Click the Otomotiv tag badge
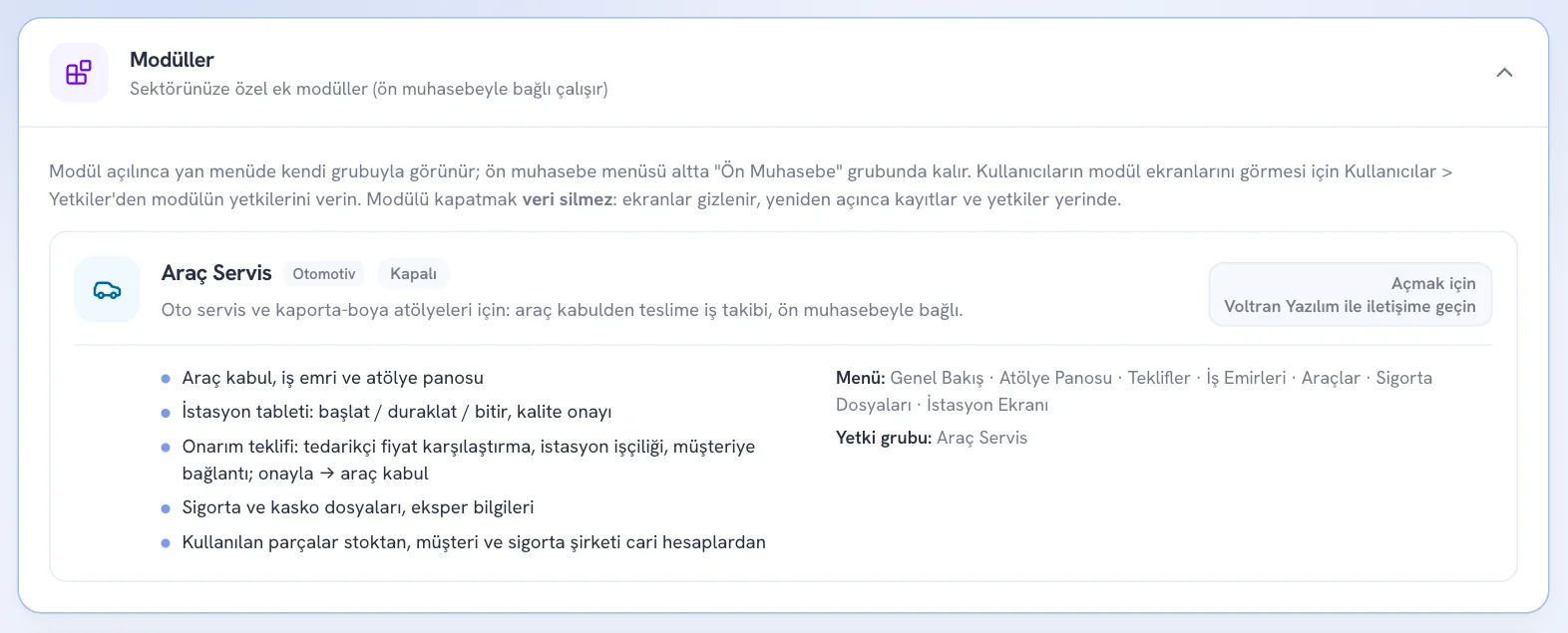Screen dimensions: 1568x633 [324, 274]
